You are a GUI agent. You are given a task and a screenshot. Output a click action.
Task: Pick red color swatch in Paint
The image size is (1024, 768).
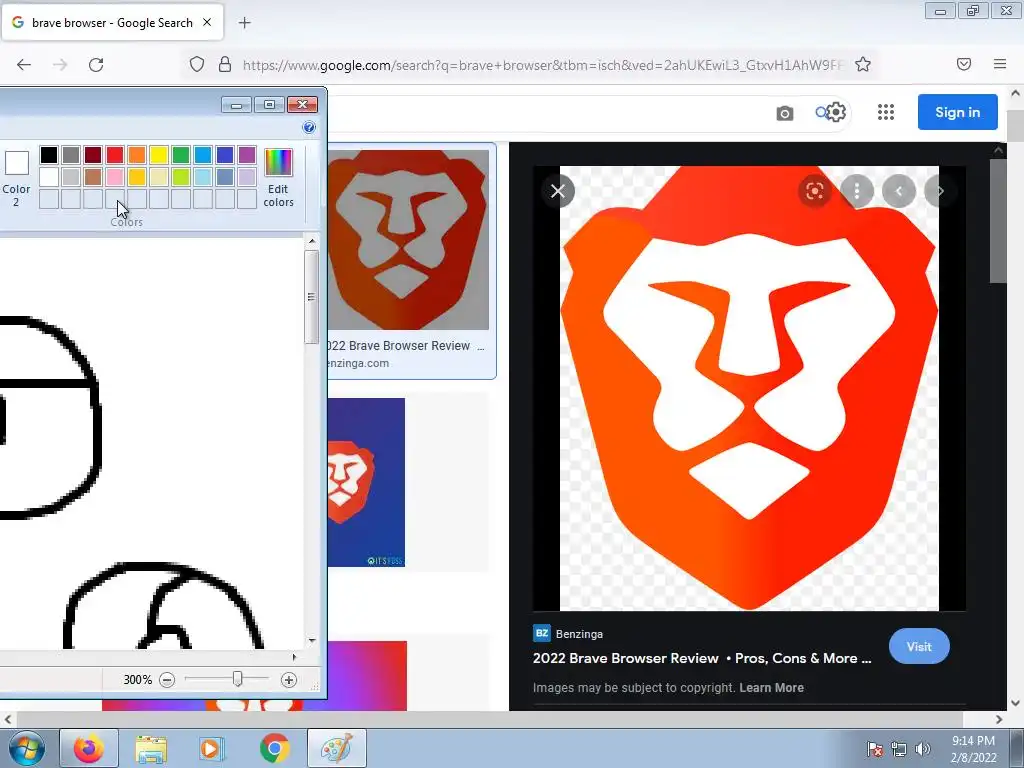click(115, 155)
